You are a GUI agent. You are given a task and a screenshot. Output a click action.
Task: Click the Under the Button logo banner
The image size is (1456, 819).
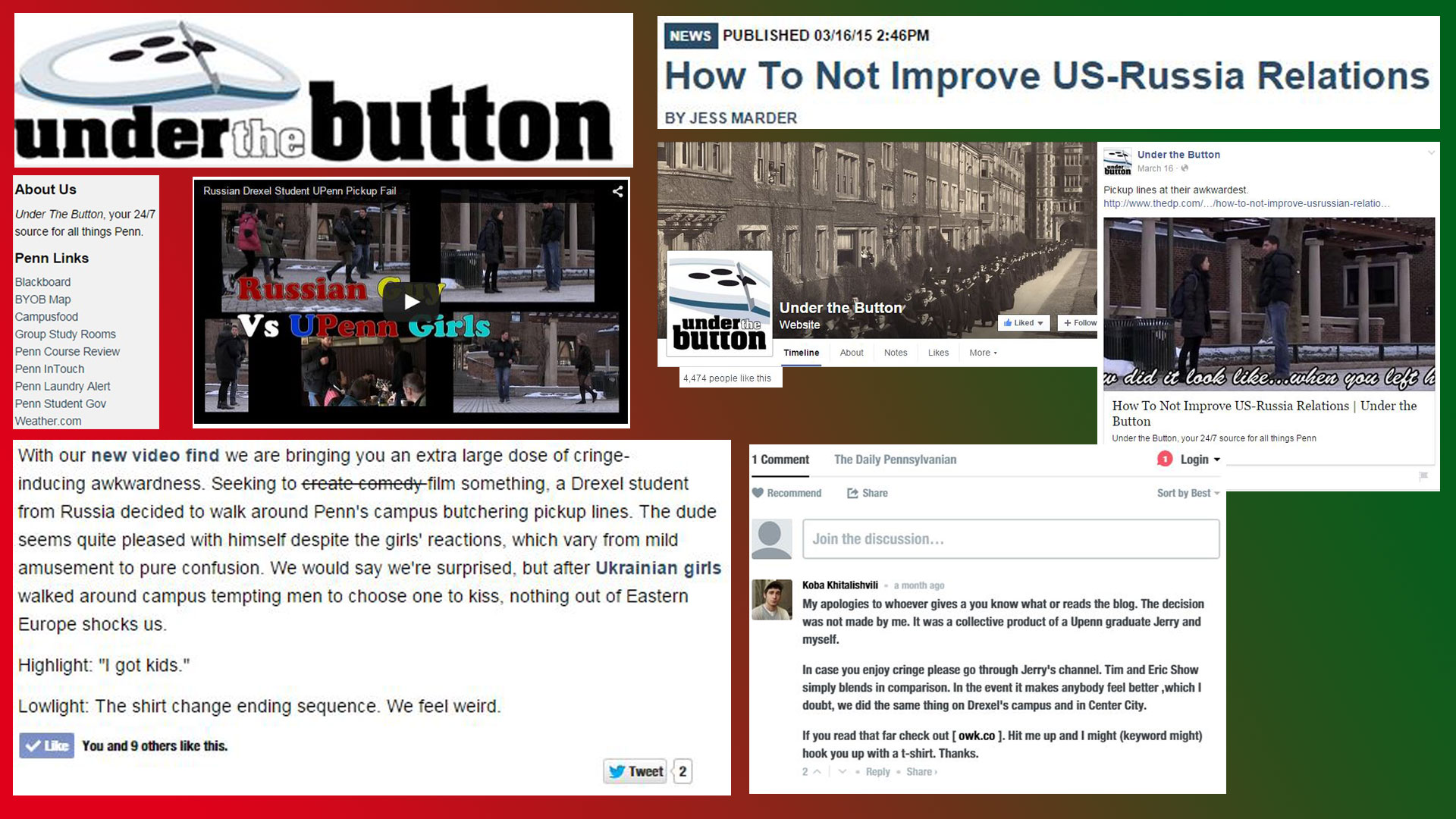(x=324, y=90)
